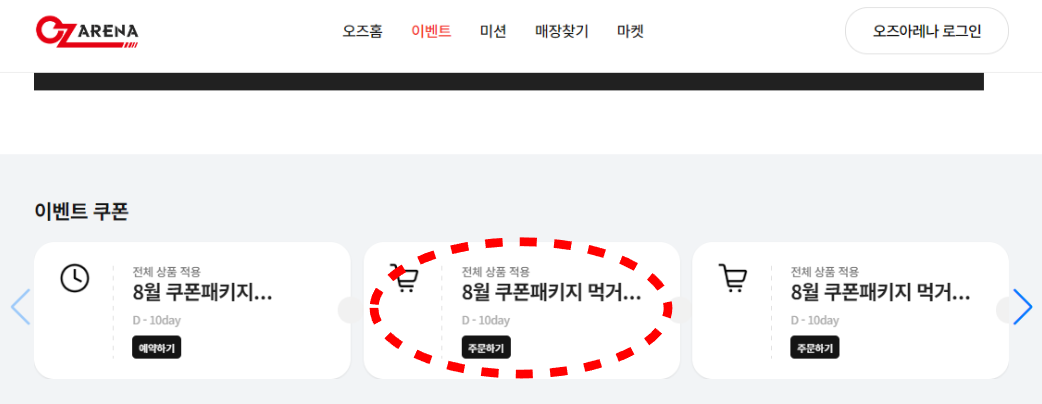Click the 이벤트 쿠폰 section heading
Image resolution: width=1042 pixels, height=404 pixels.
[x=81, y=211]
